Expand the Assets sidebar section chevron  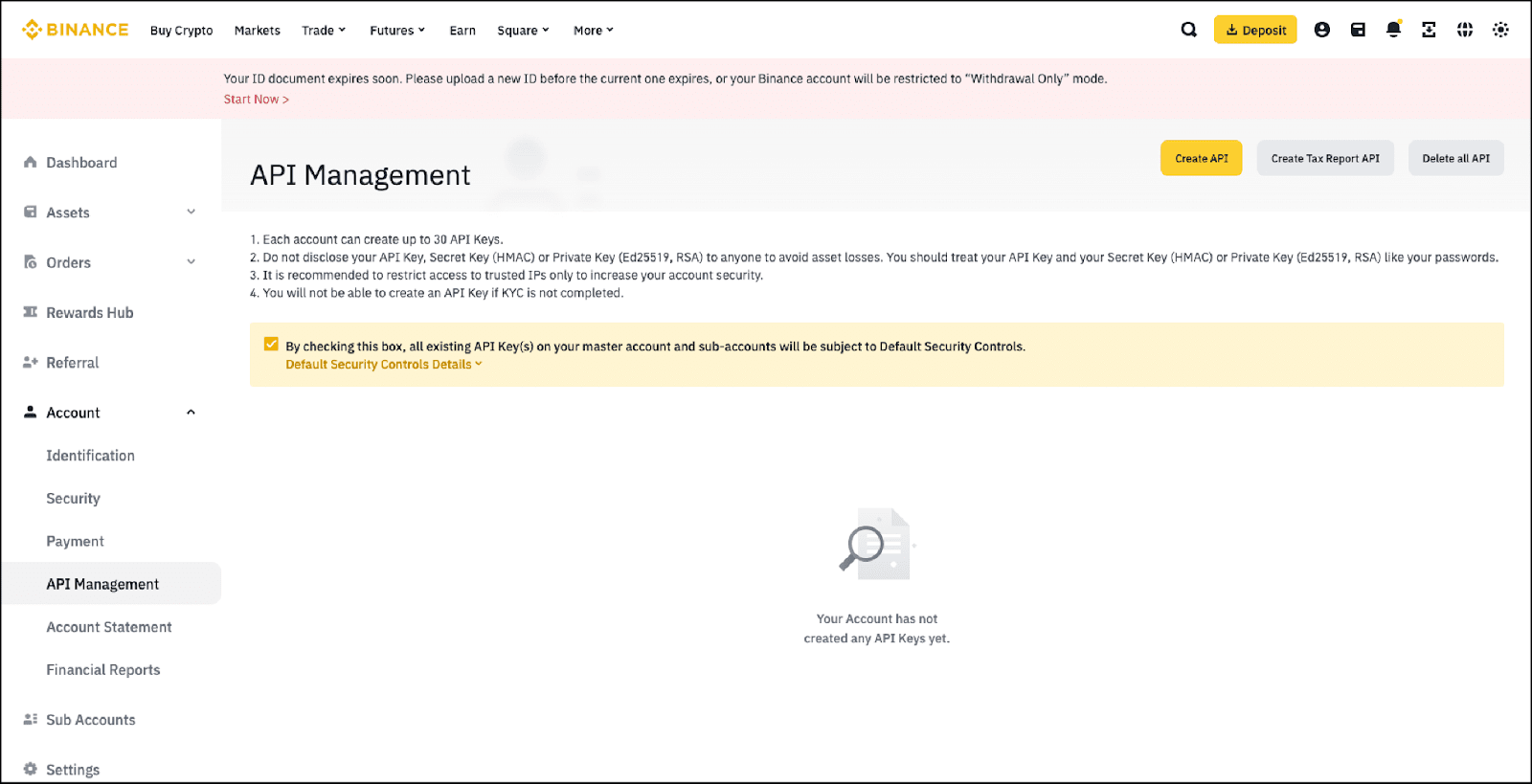pos(191,212)
